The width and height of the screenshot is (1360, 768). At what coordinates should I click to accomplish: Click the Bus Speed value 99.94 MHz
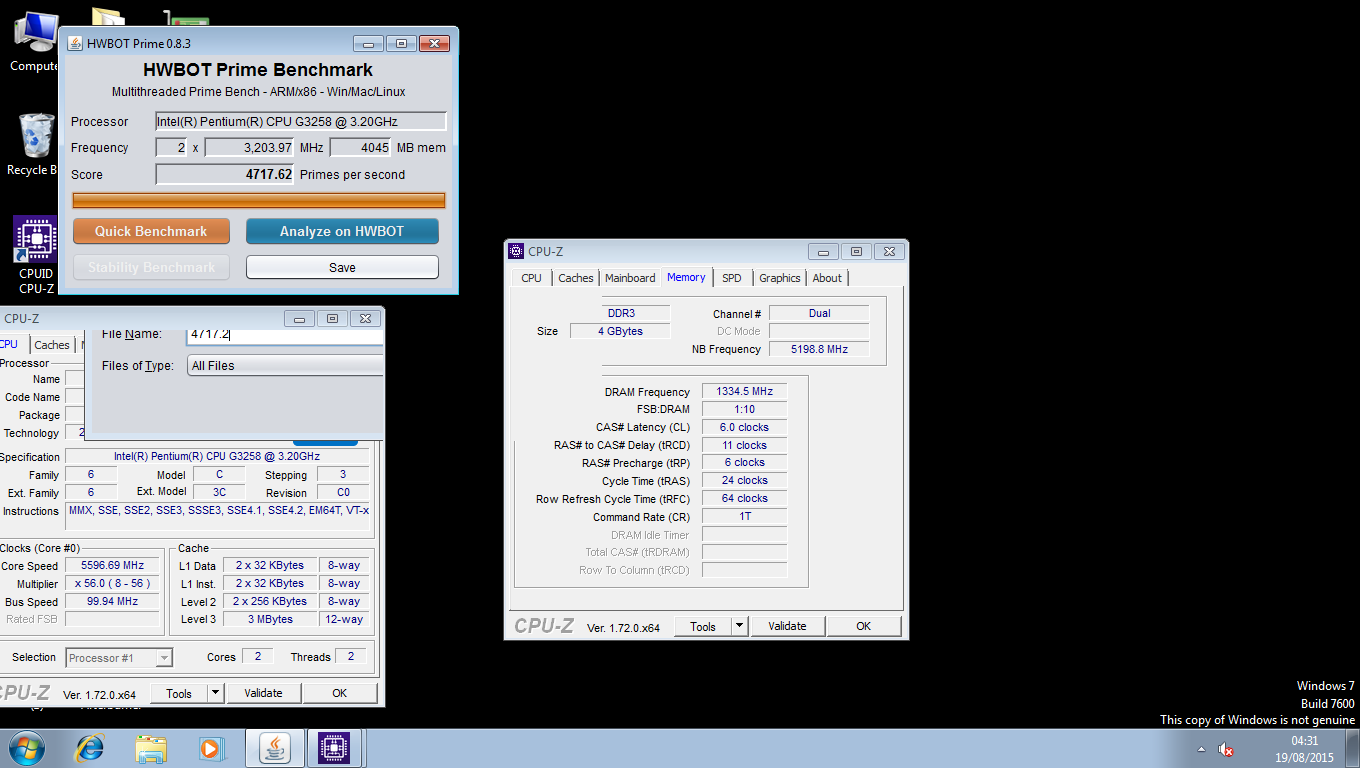(x=112, y=602)
